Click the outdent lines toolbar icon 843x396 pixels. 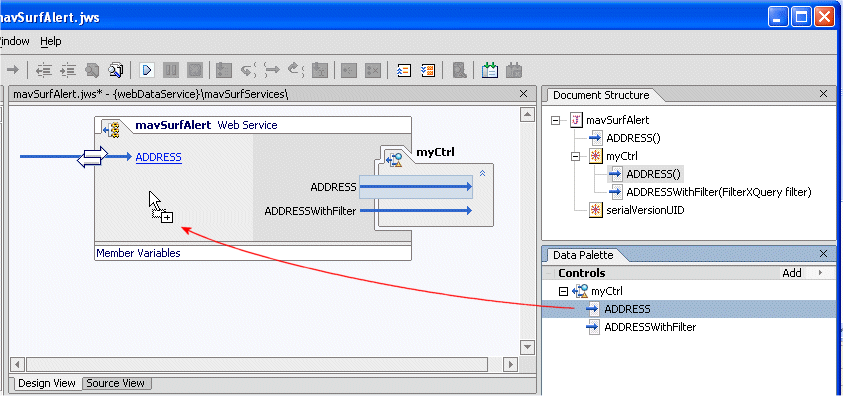point(44,70)
